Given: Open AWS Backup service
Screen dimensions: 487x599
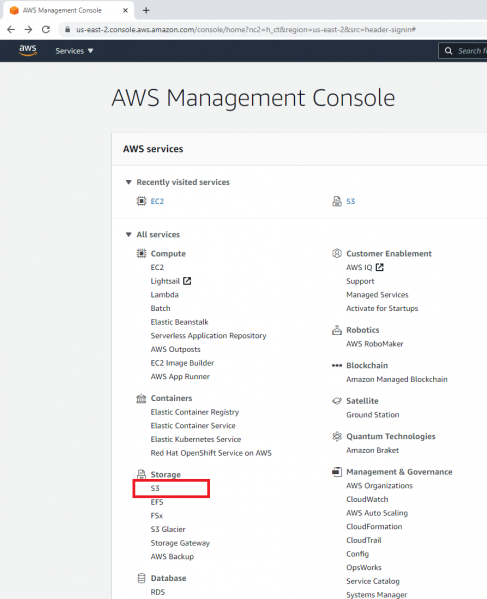Looking at the screenshot, I should 172,557.
